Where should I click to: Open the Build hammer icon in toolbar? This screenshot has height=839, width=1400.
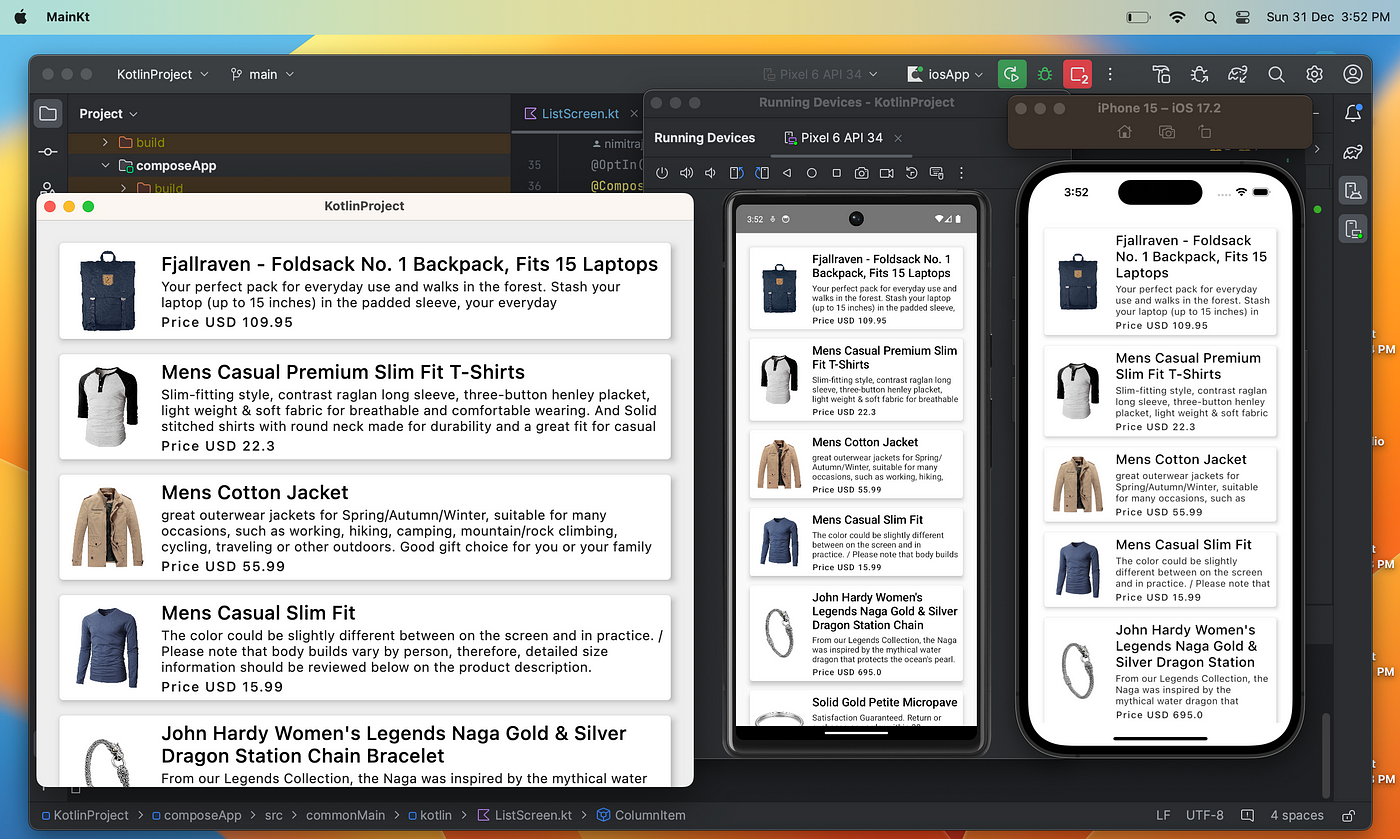click(1161, 74)
